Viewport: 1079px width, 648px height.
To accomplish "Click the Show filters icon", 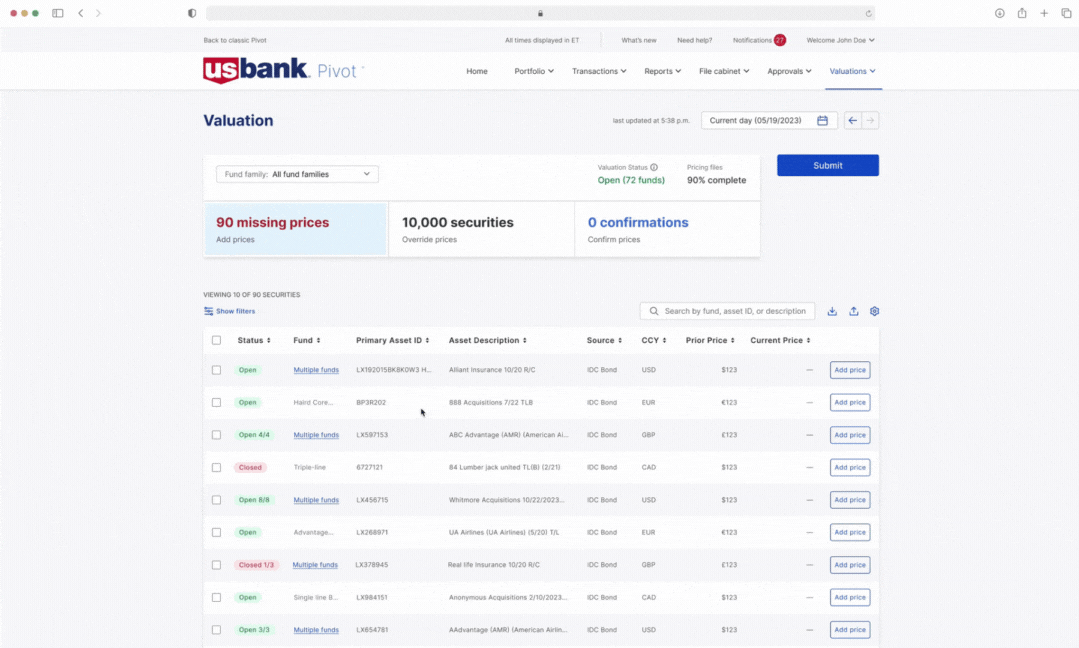I will point(208,311).
